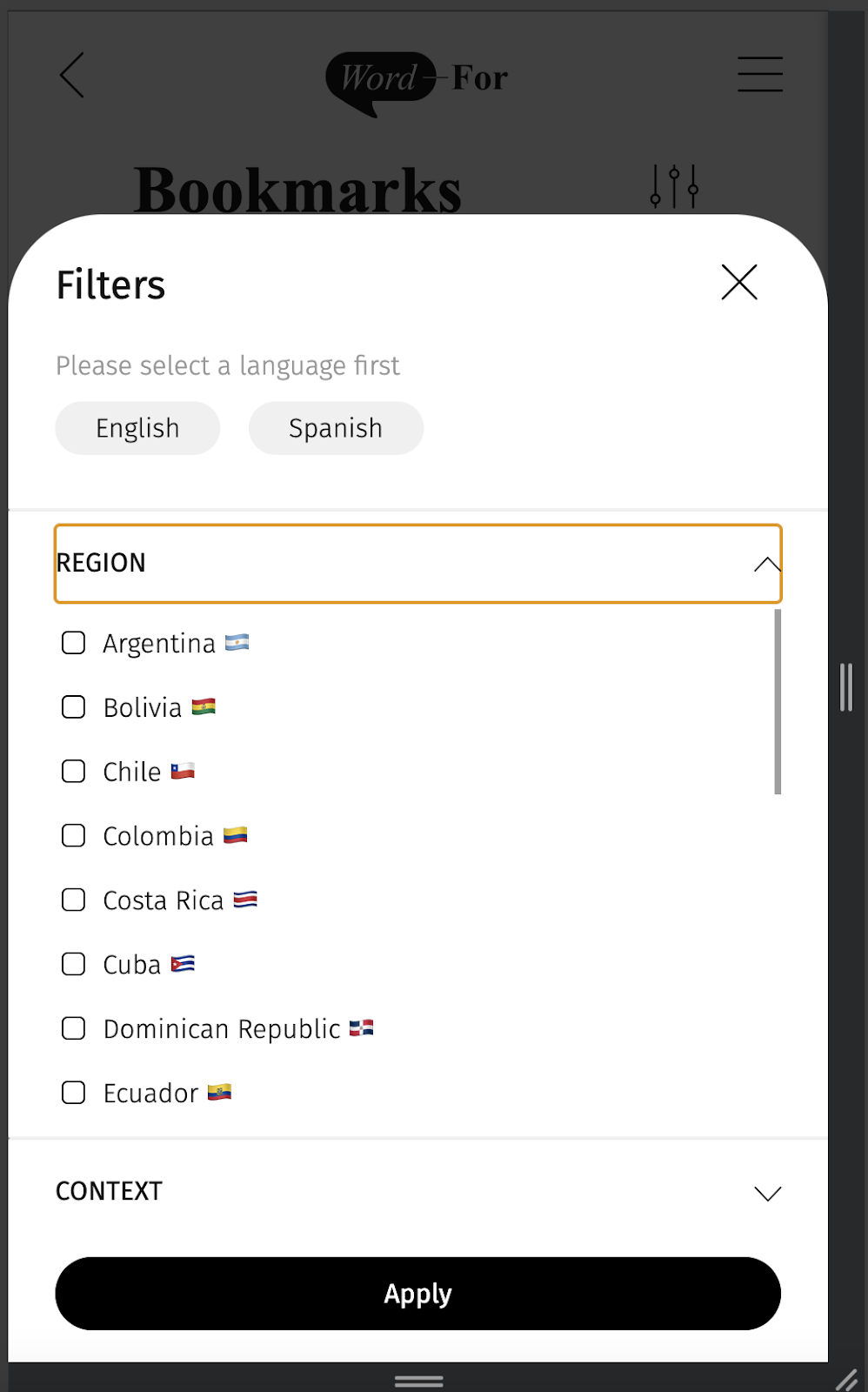This screenshot has height=1392, width=868.
Task: Click the Apply button
Action: point(418,1294)
